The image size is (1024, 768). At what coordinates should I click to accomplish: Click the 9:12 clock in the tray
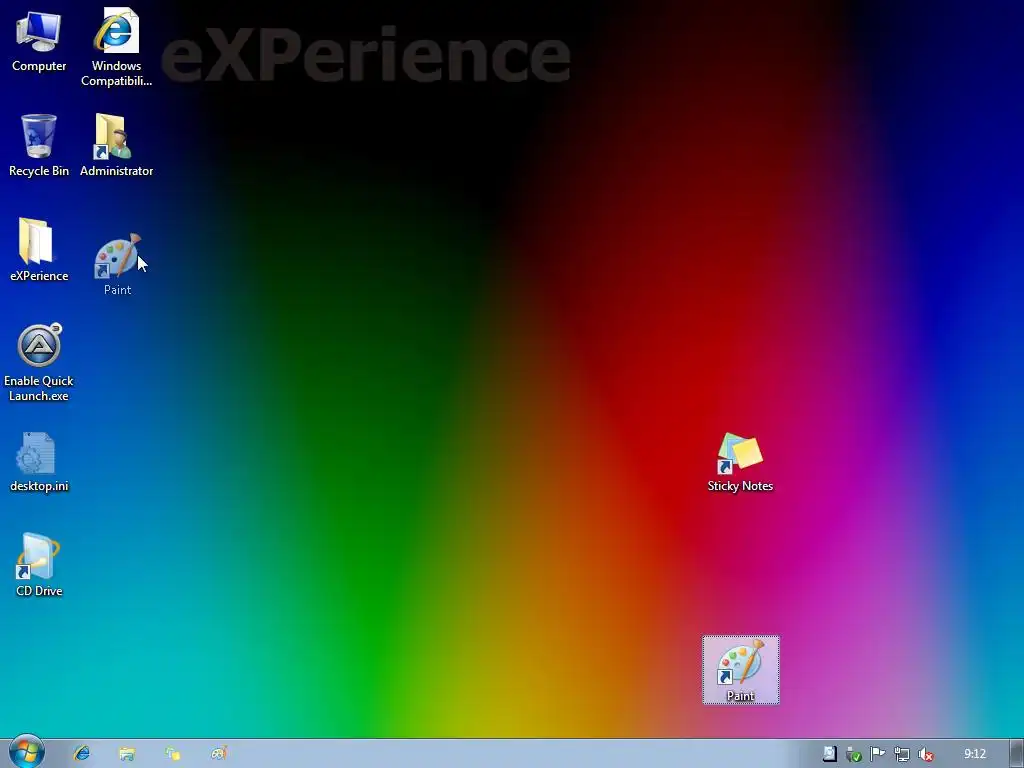coord(975,754)
